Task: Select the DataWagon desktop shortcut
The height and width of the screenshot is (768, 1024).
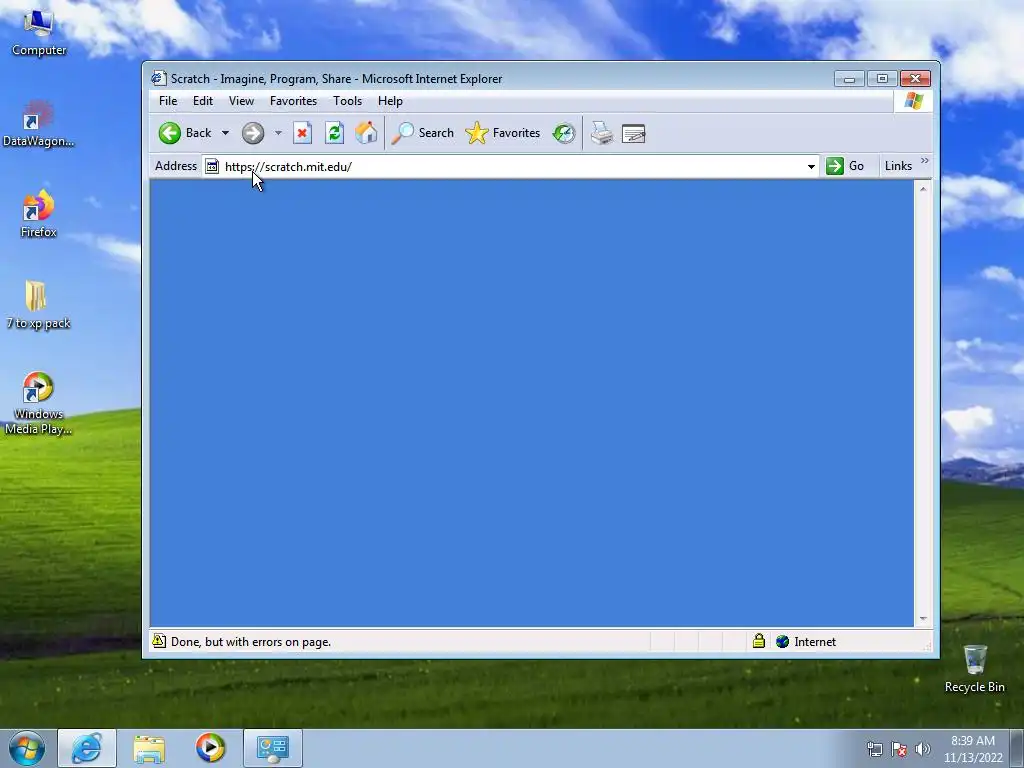Action: point(39,124)
